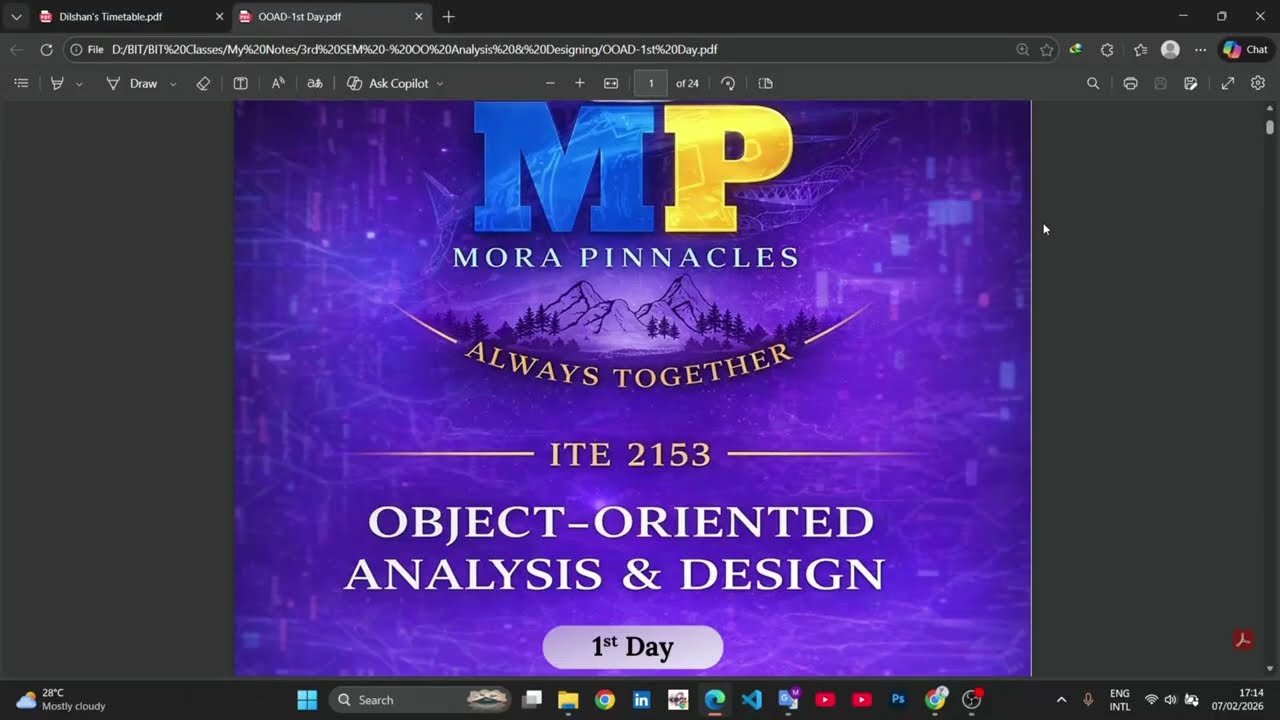The height and width of the screenshot is (720, 1280).
Task: Open the Copilot Chat button
Action: click(x=1245, y=49)
